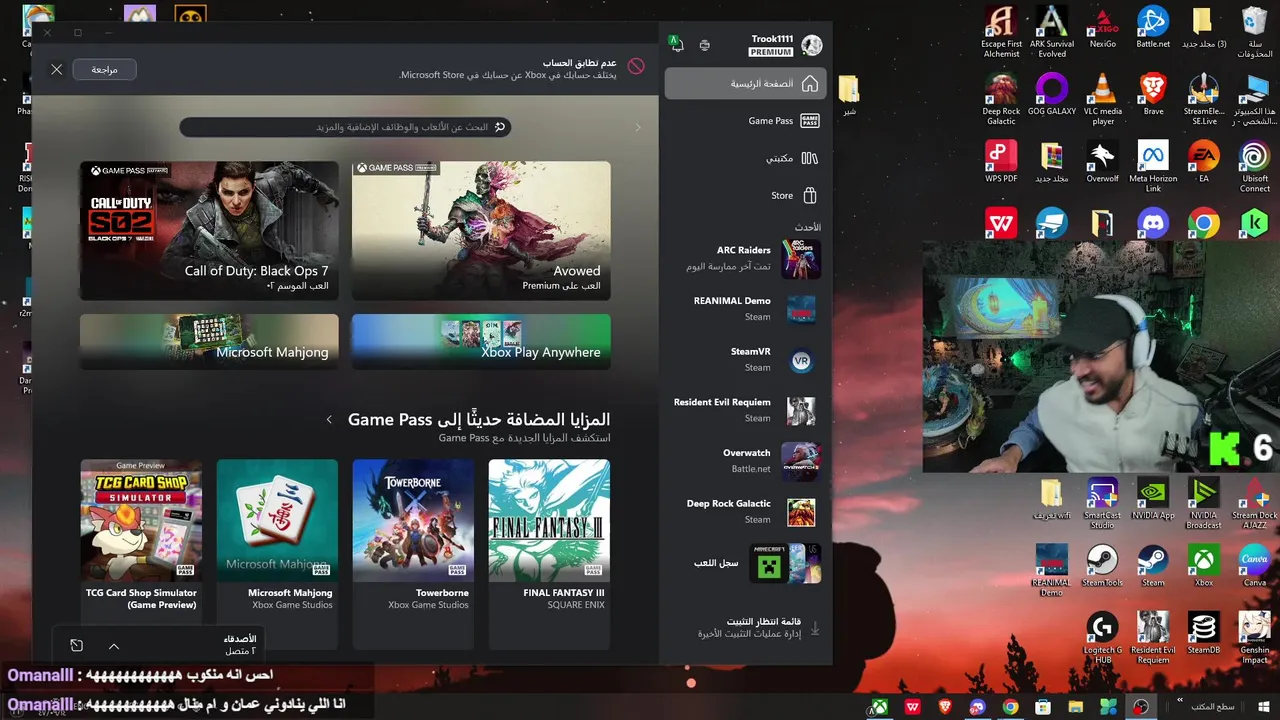Open the سلة المحذوفات recycle bin

pyautogui.click(x=1255, y=33)
